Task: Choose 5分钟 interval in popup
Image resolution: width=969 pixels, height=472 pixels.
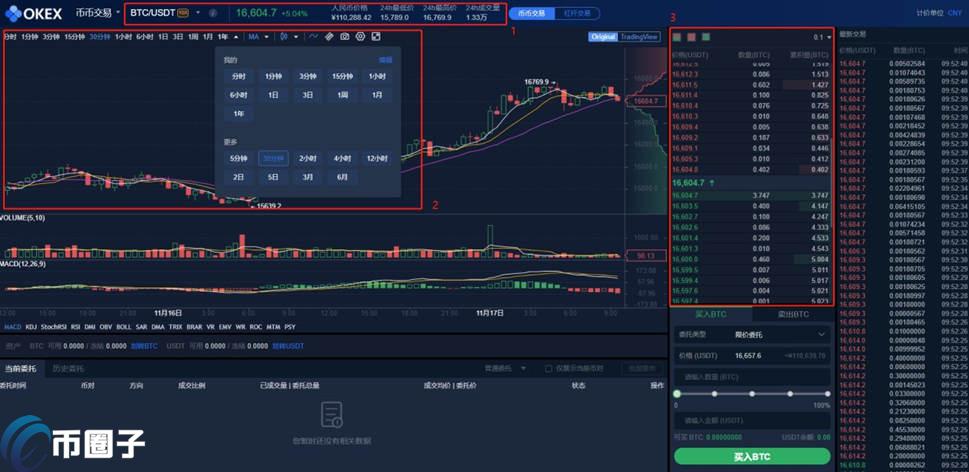Action: pyautogui.click(x=239, y=159)
